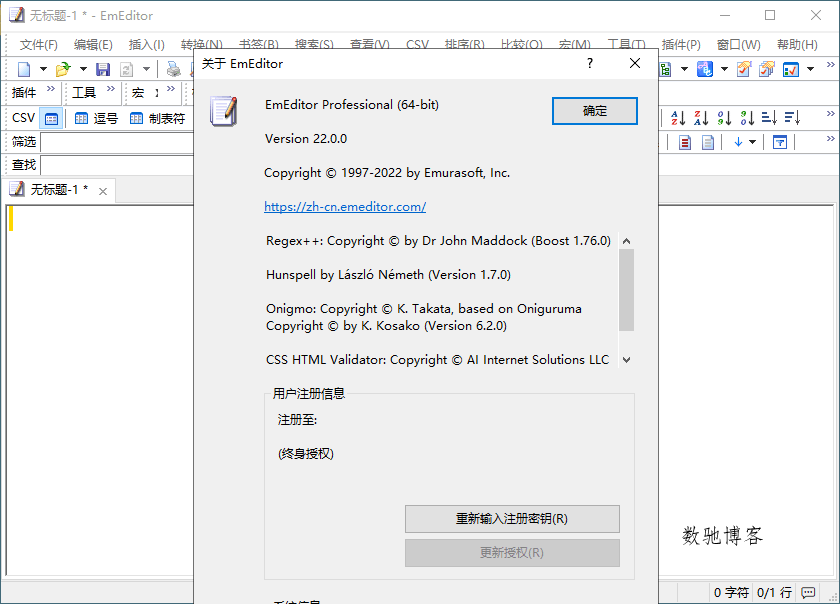Click credits list scroll down arrow
Screen dimensions: 840x604
626,360
